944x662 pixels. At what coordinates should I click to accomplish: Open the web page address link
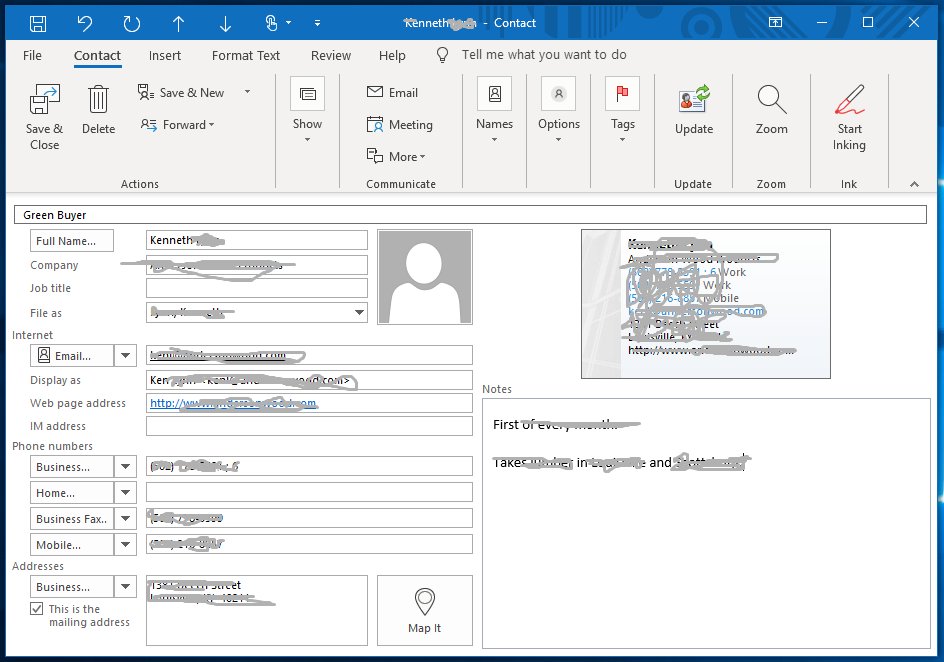233,403
